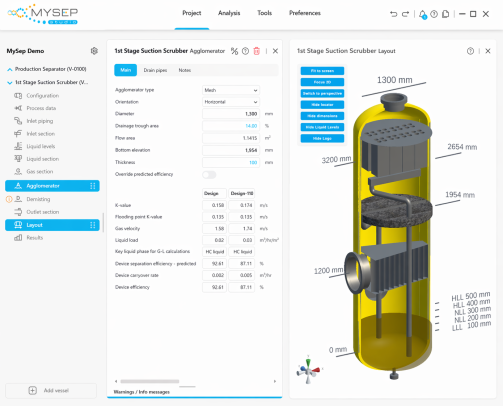Click the Focus 2D button
This screenshot has height=406, width=503.
pyautogui.click(x=322, y=82)
